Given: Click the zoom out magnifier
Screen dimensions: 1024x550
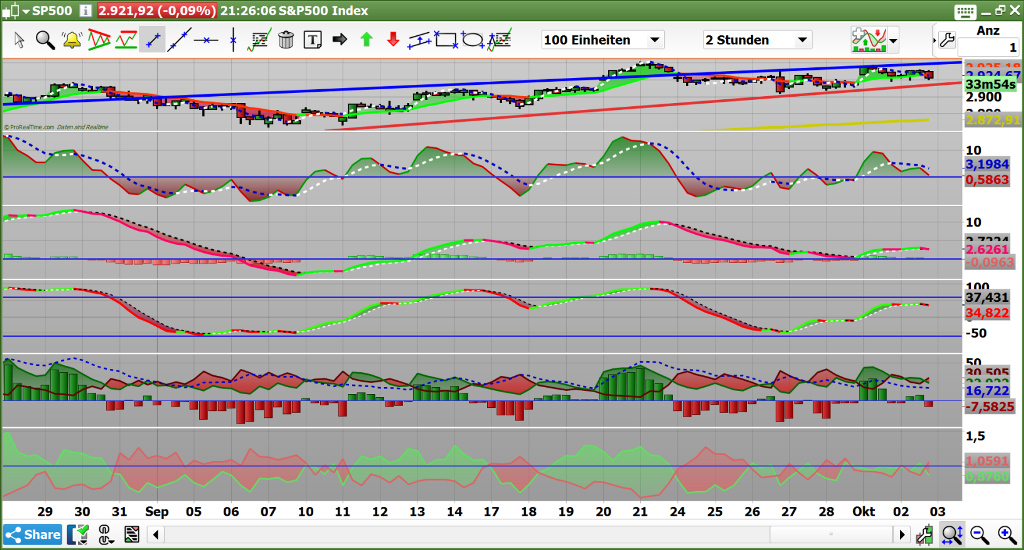Looking at the screenshot, I should coord(979,534).
